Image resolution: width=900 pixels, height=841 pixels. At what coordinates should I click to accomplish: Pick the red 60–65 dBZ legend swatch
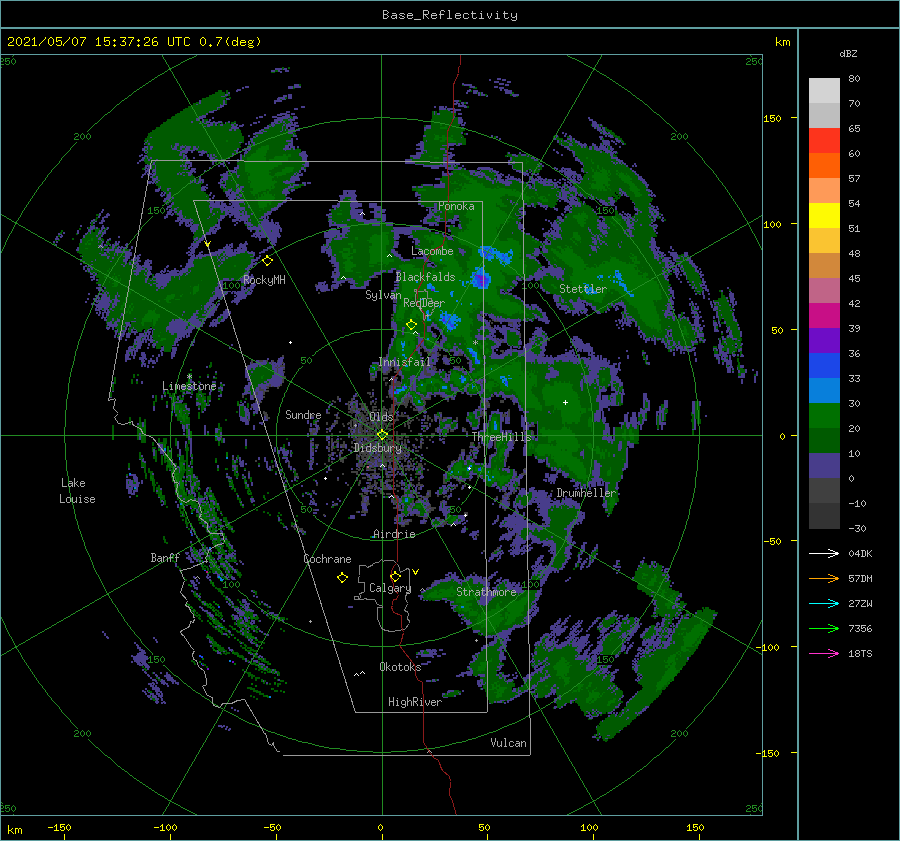tap(824, 141)
